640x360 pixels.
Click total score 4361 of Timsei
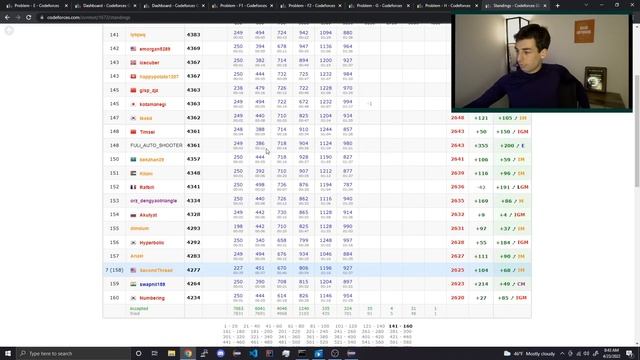[193, 132]
